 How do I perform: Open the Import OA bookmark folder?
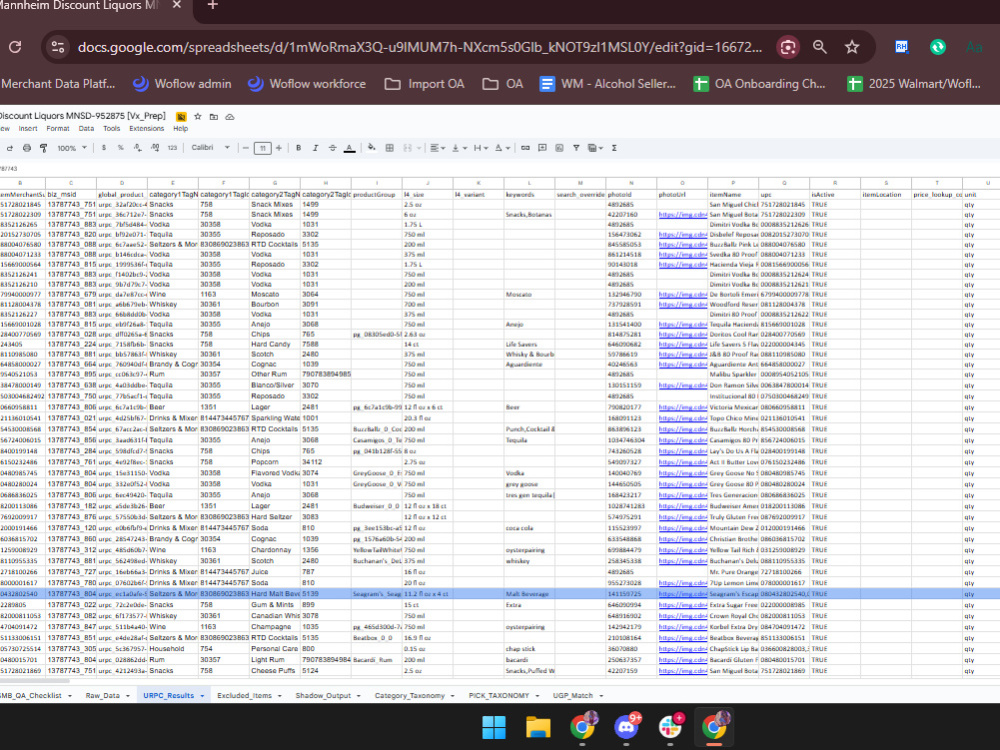(x=424, y=84)
